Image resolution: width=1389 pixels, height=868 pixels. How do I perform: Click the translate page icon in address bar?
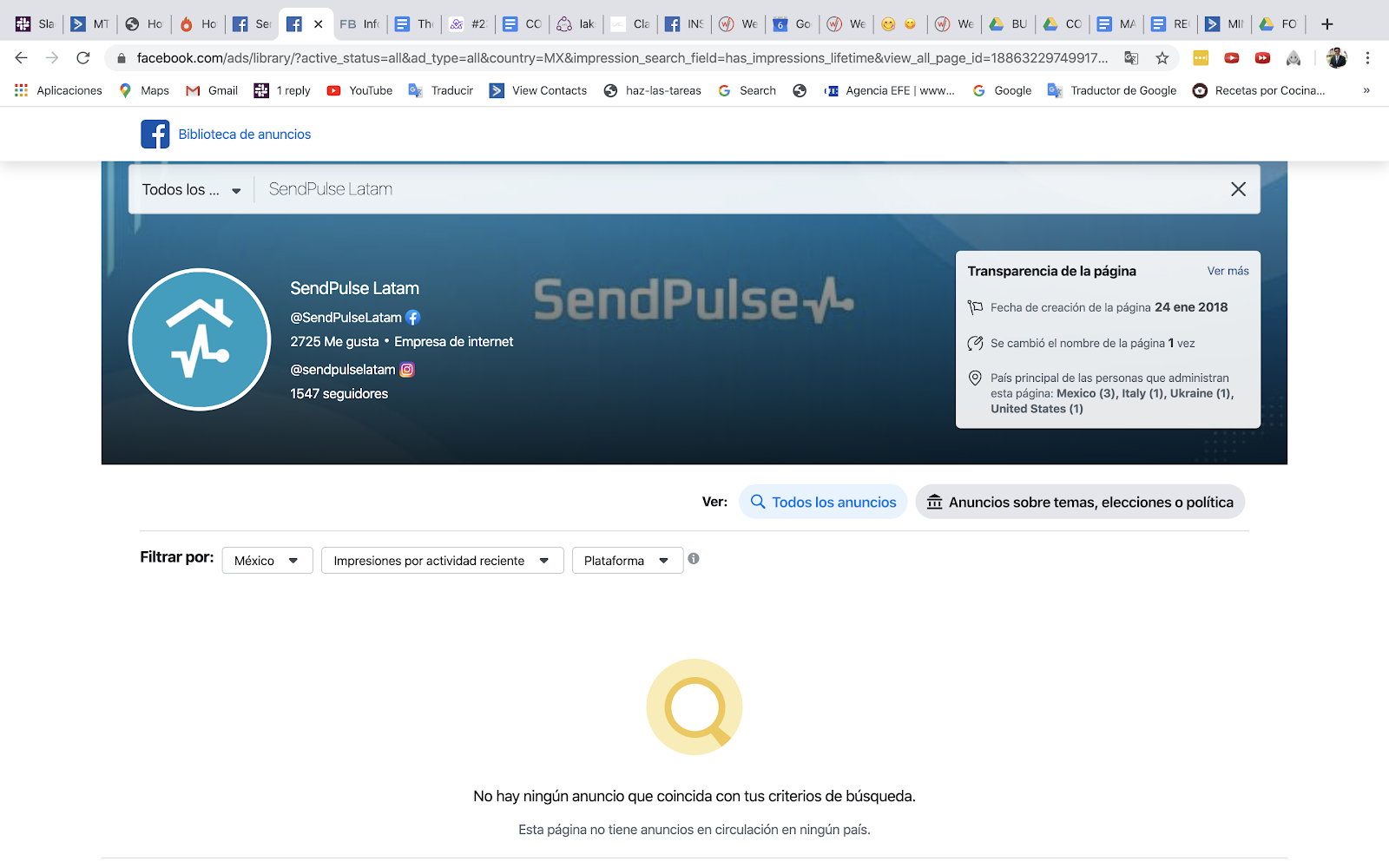pyautogui.click(x=1131, y=58)
